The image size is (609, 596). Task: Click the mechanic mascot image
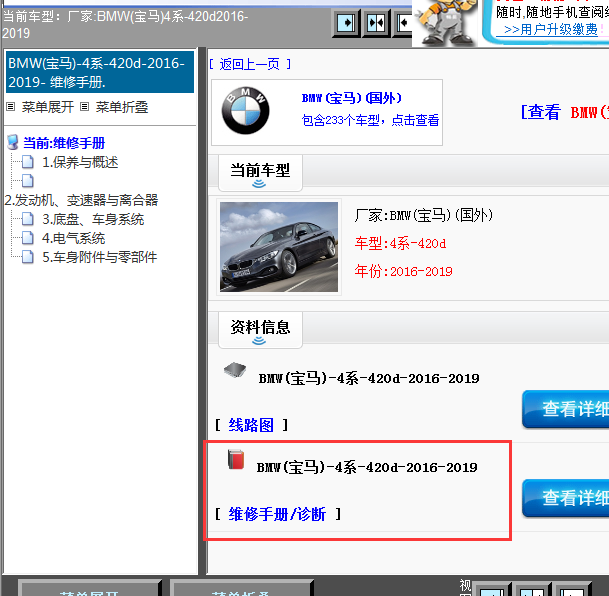[x=446, y=23]
